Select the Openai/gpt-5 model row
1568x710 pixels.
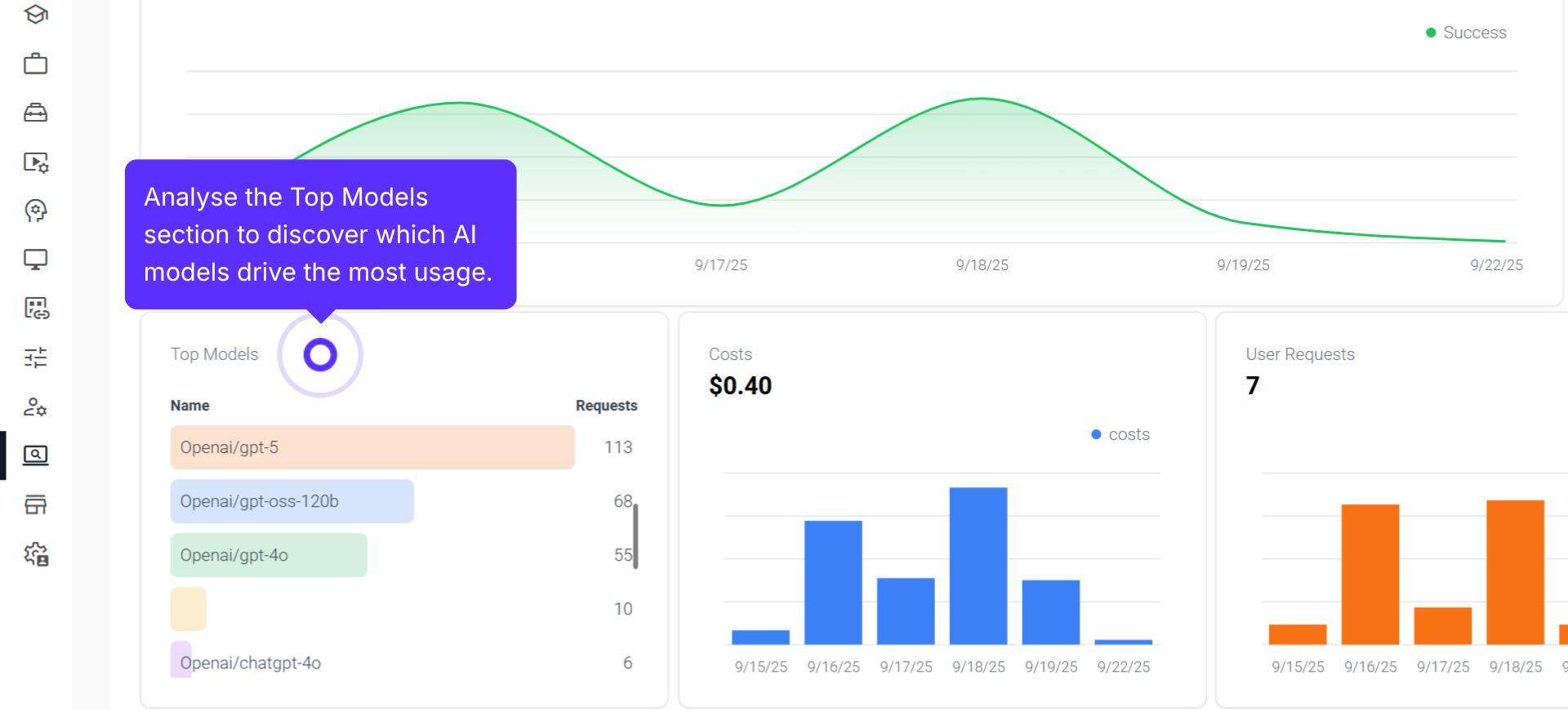[x=372, y=447]
